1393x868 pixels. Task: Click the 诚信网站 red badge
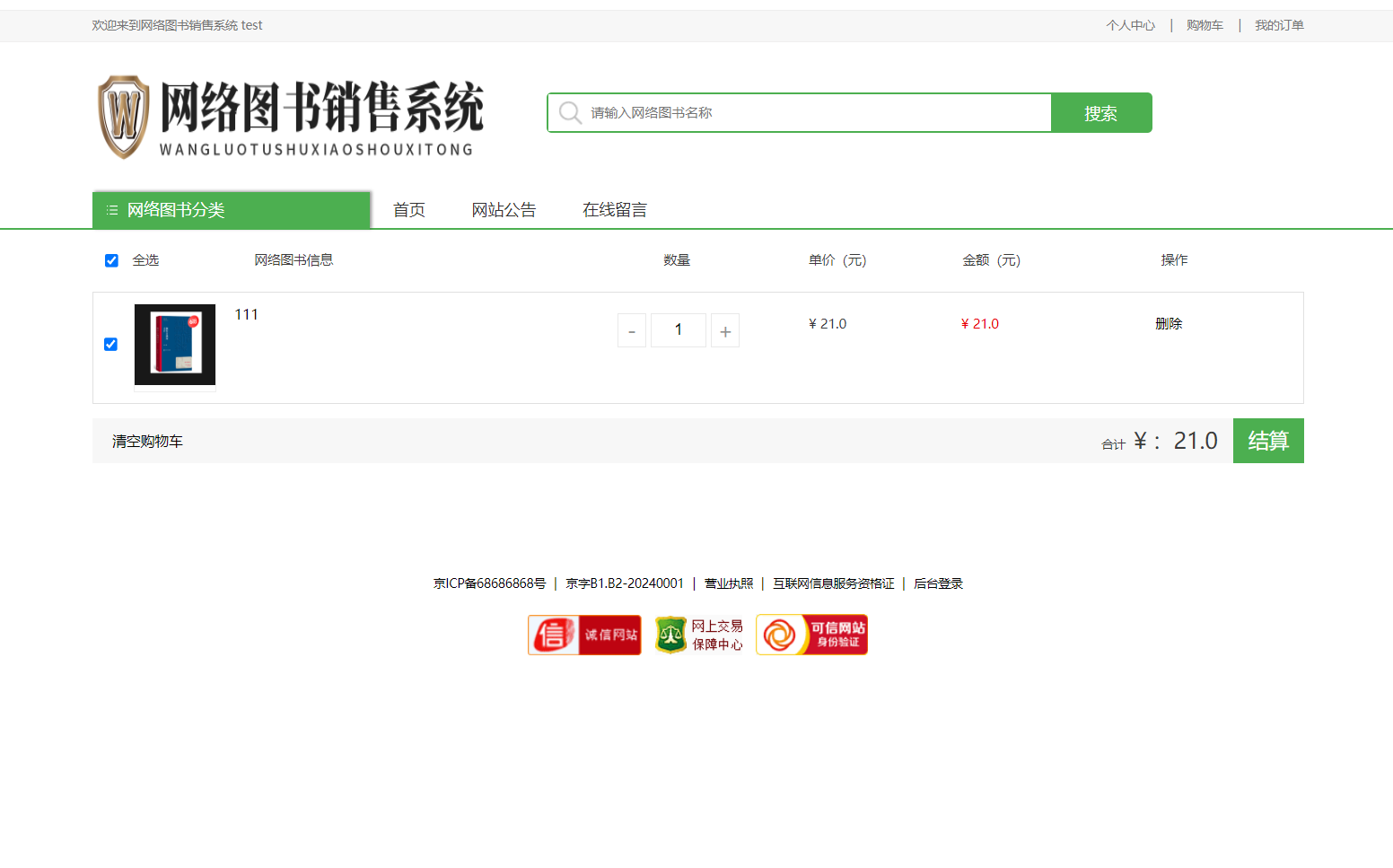(x=584, y=635)
